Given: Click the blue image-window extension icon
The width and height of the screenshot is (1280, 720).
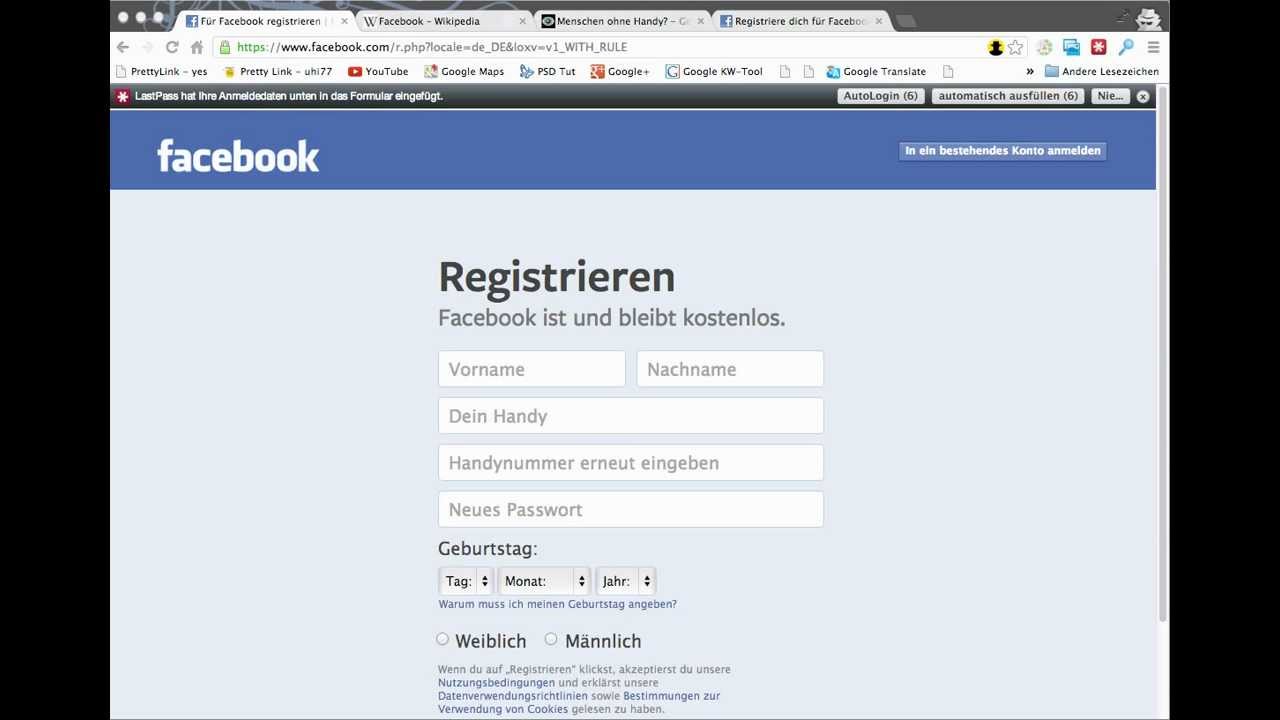Looking at the screenshot, I should point(1071,47).
